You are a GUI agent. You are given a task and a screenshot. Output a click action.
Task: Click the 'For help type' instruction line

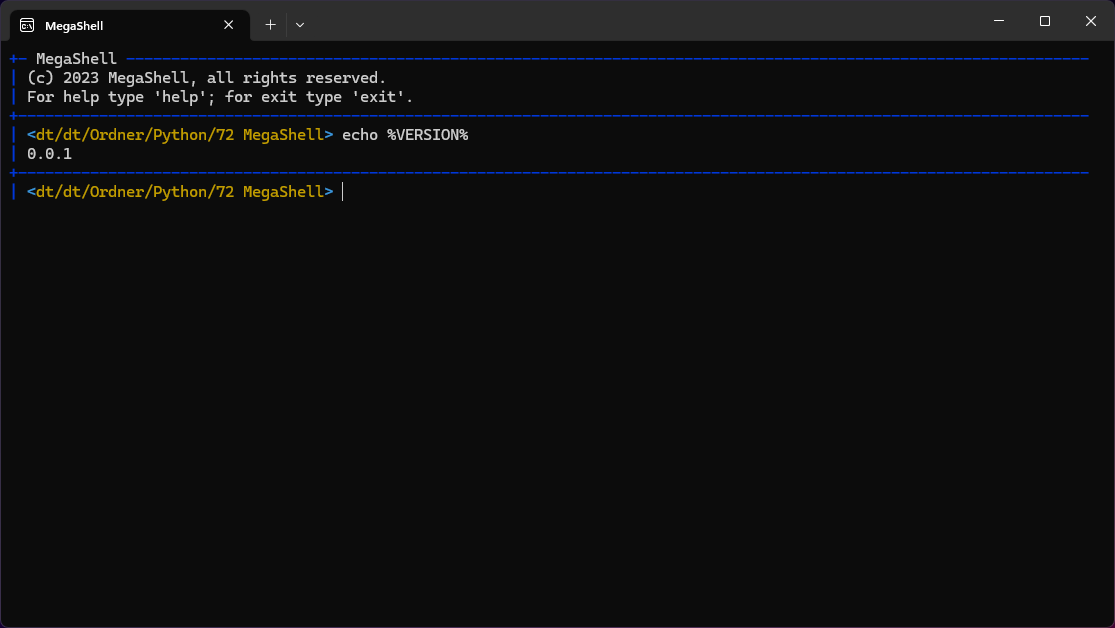[220, 97]
